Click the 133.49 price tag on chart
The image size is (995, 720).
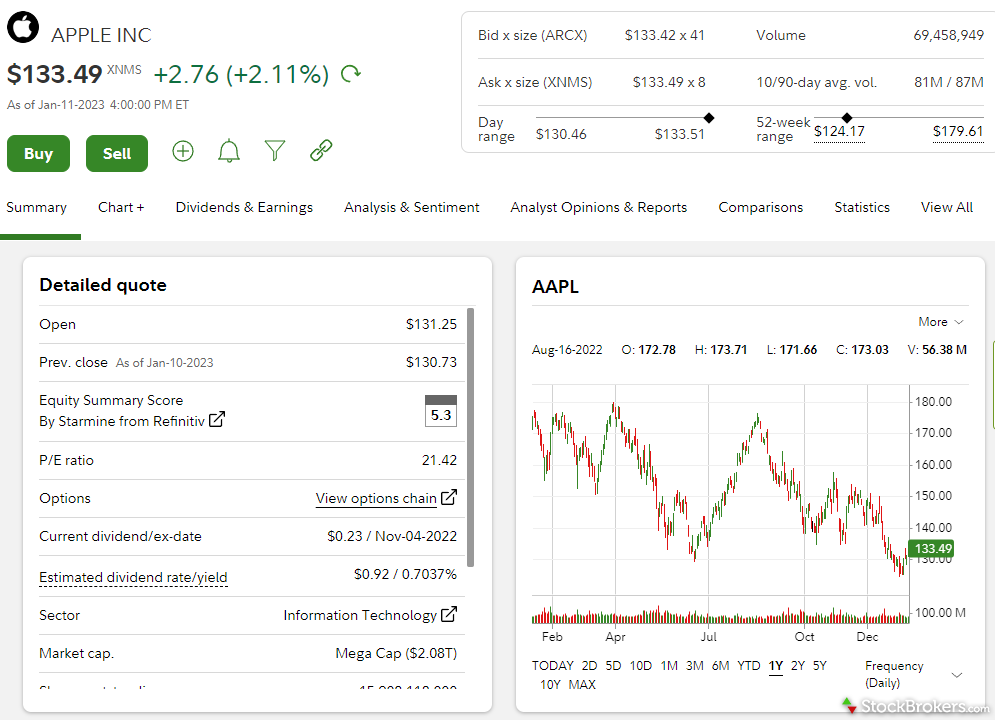coord(932,548)
